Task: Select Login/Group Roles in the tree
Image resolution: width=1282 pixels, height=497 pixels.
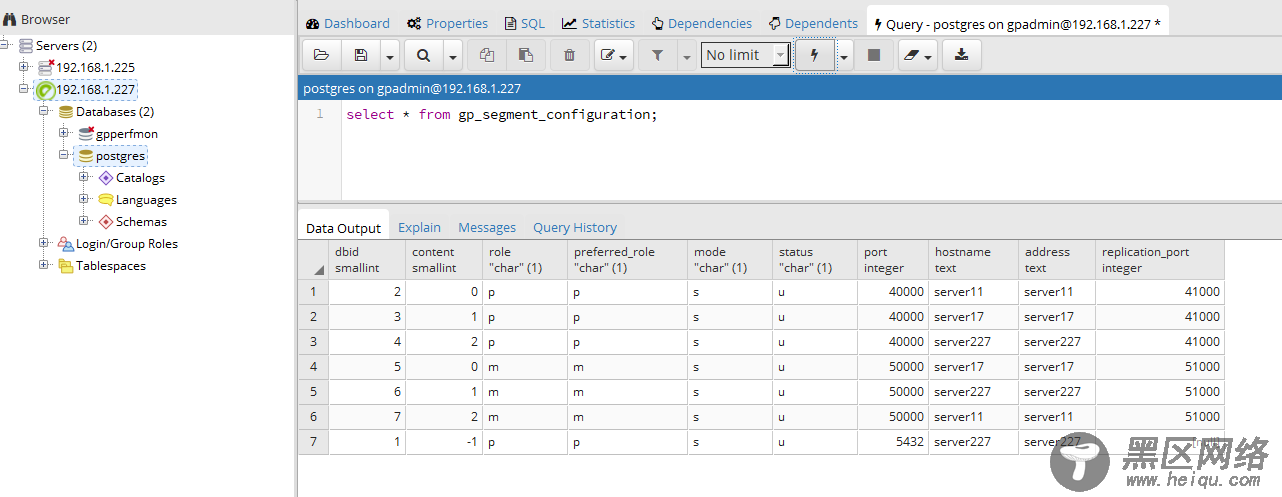Action: tap(127, 243)
